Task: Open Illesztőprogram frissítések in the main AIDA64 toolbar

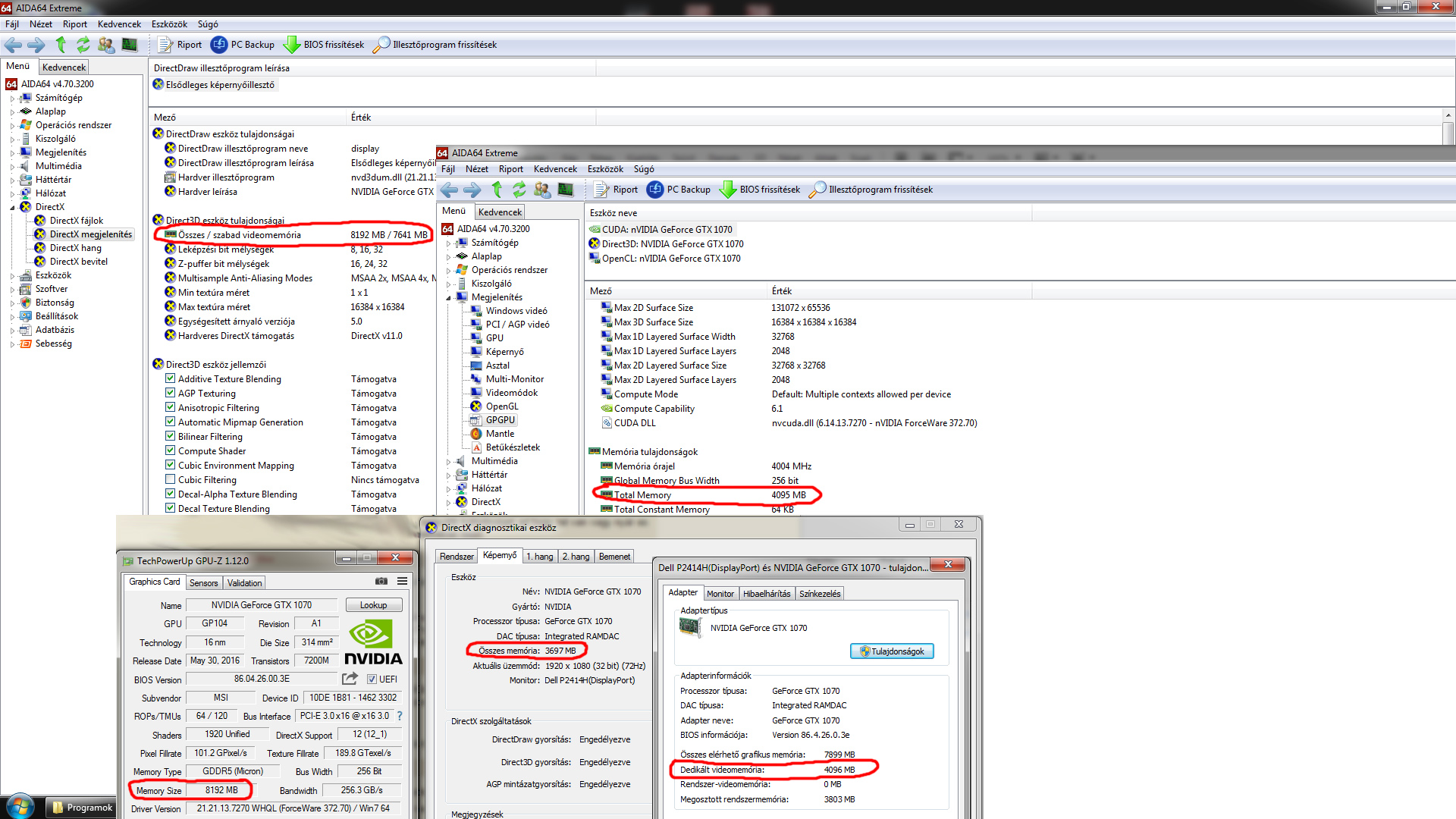Action: tap(435, 45)
